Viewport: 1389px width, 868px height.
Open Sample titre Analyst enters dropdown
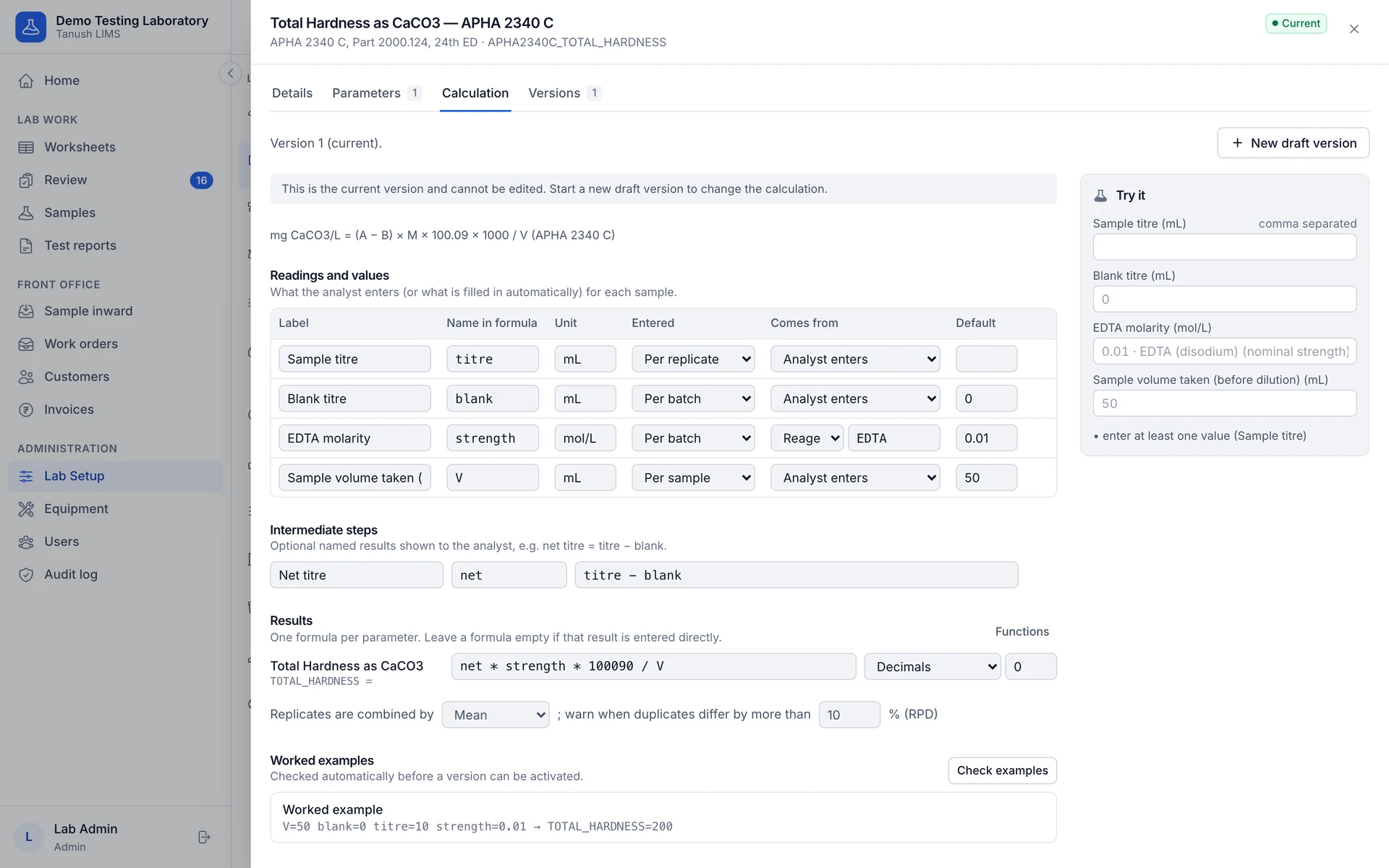pos(855,359)
